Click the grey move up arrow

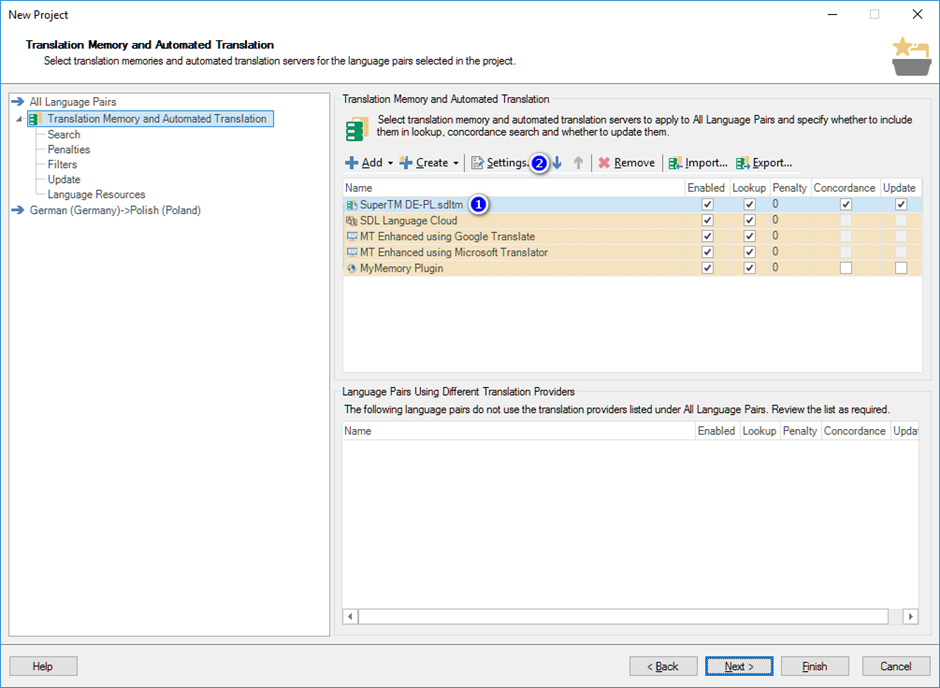(x=579, y=162)
